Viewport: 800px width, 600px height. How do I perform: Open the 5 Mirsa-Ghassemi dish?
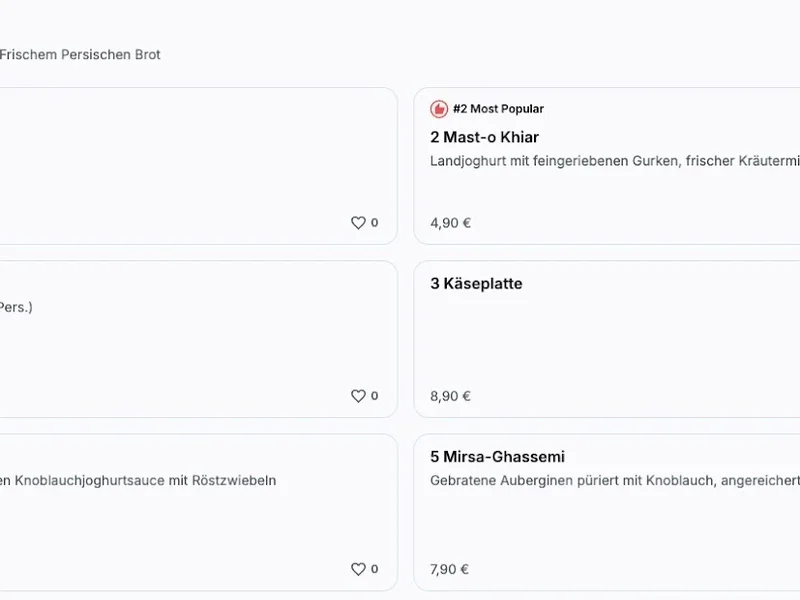coord(497,457)
